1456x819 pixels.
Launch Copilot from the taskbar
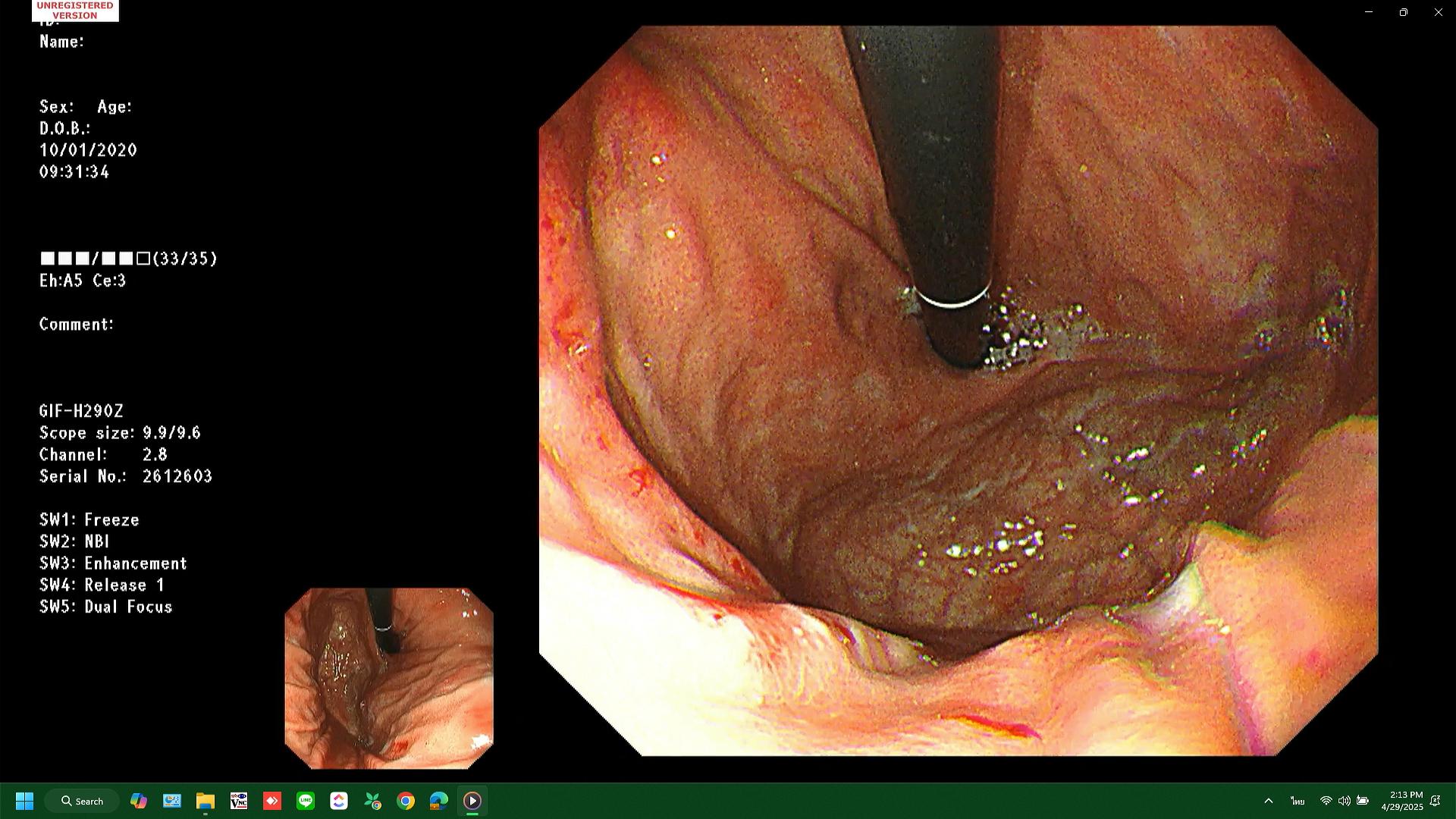138,801
